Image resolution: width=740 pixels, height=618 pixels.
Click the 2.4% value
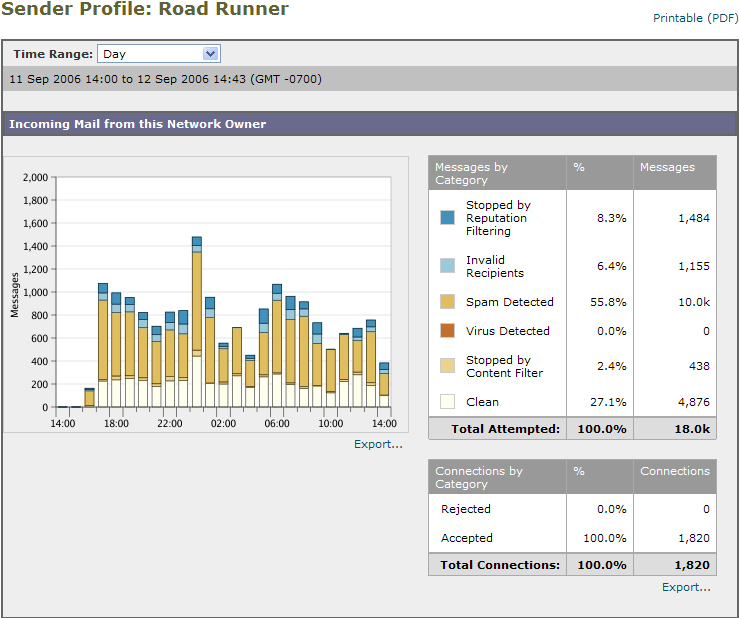click(x=611, y=366)
